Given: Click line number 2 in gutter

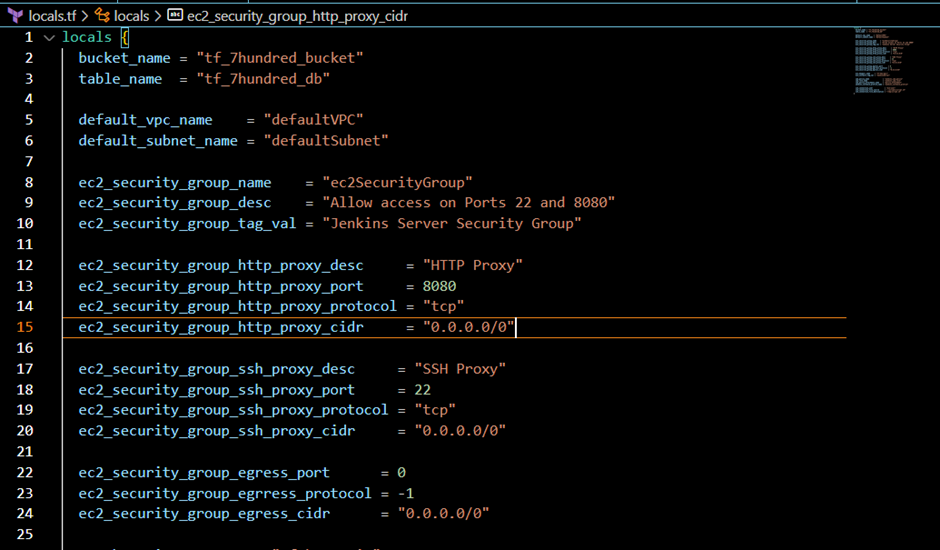Looking at the screenshot, I should tap(29, 58).
